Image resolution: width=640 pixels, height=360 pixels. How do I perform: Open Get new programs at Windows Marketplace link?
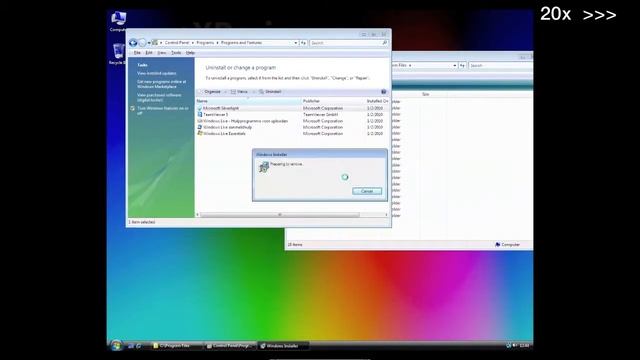pos(162,84)
